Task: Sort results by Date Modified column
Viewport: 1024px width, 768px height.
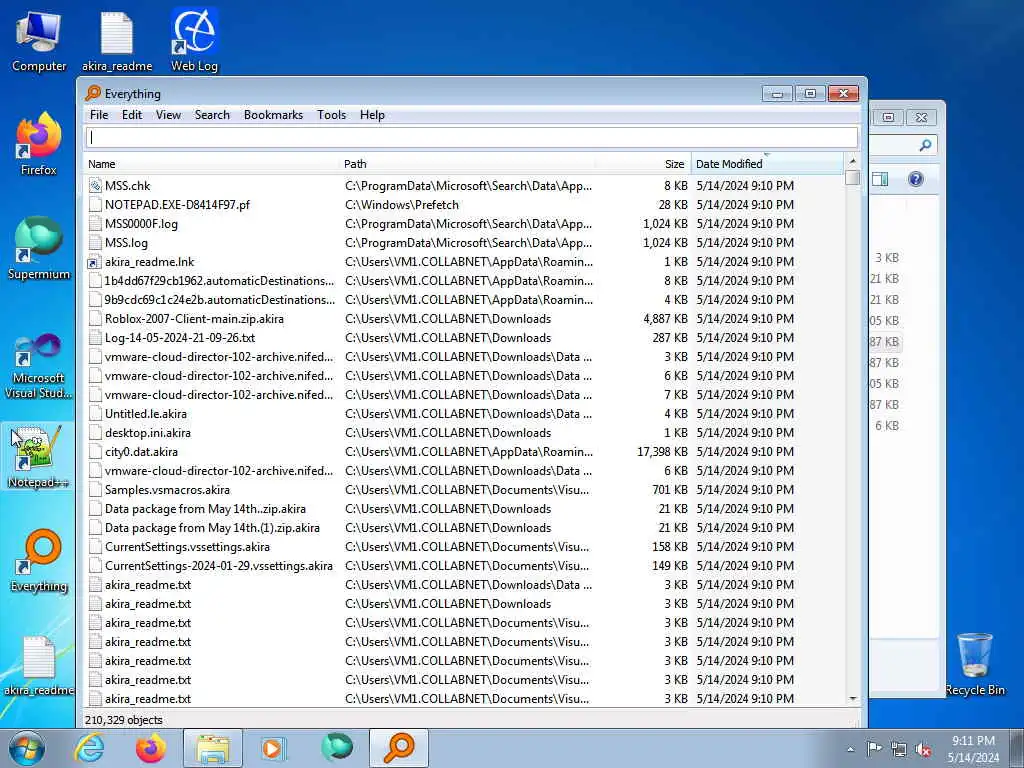Action: [767, 164]
